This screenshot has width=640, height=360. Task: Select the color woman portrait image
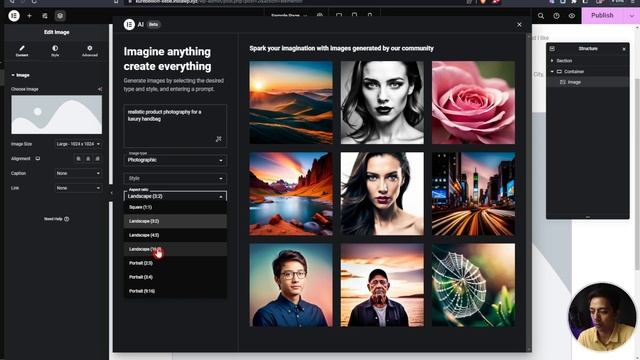pos(382,194)
